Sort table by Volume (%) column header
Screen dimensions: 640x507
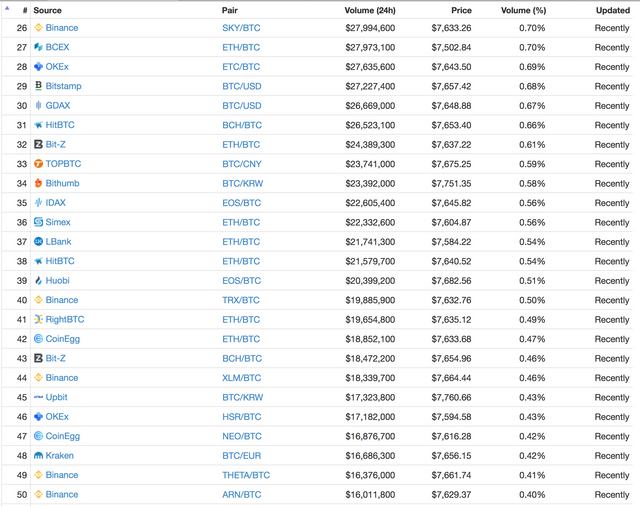pos(523,10)
